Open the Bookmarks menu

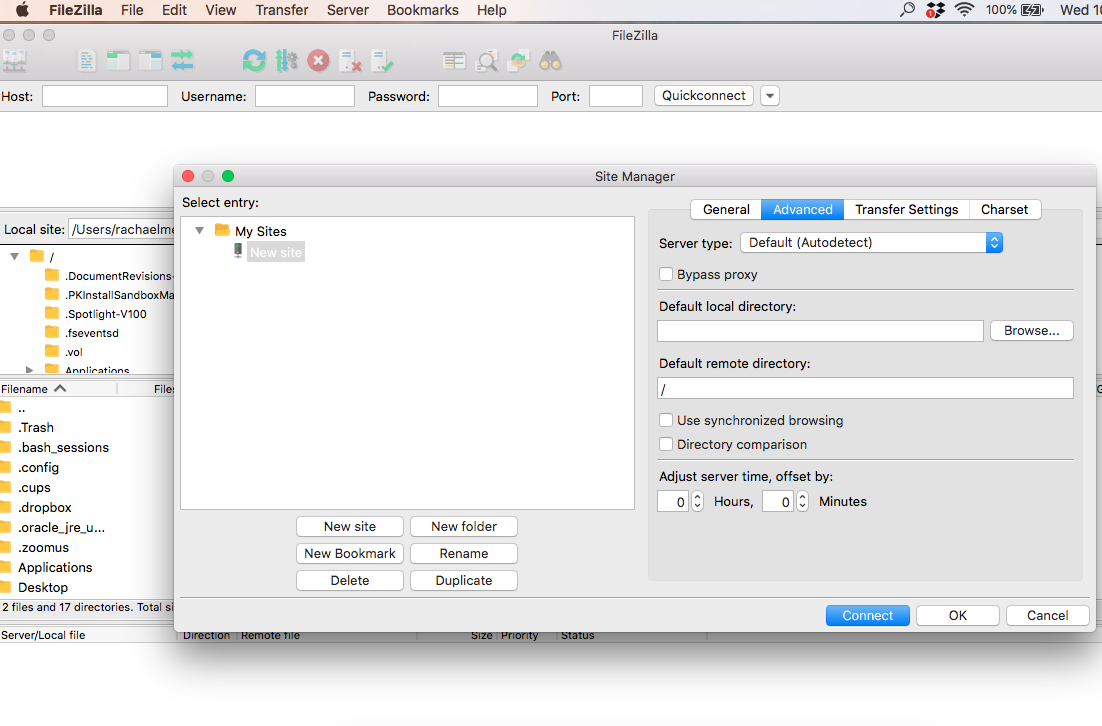422,10
